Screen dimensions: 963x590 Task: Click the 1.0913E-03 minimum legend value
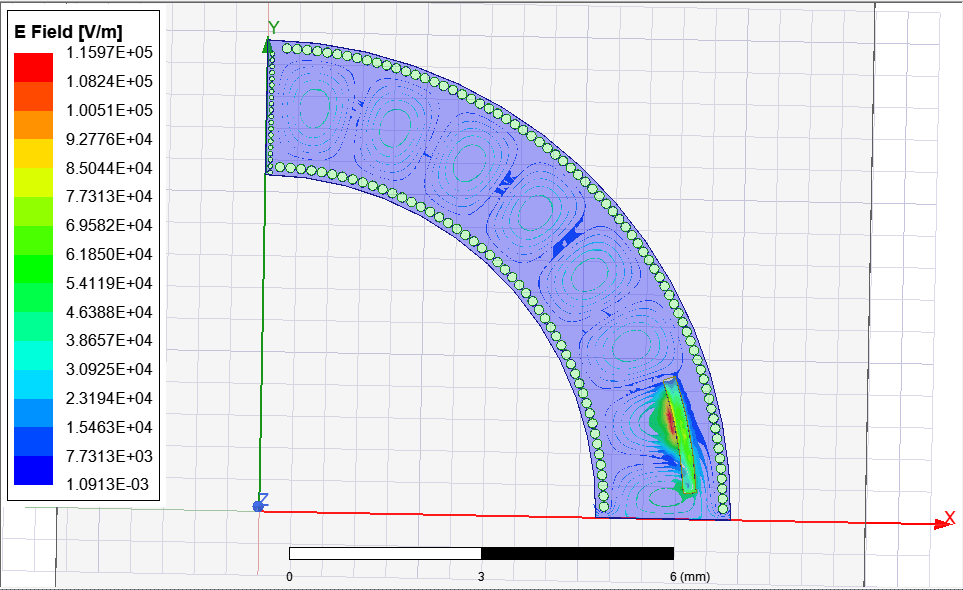click(x=109, y=485)
